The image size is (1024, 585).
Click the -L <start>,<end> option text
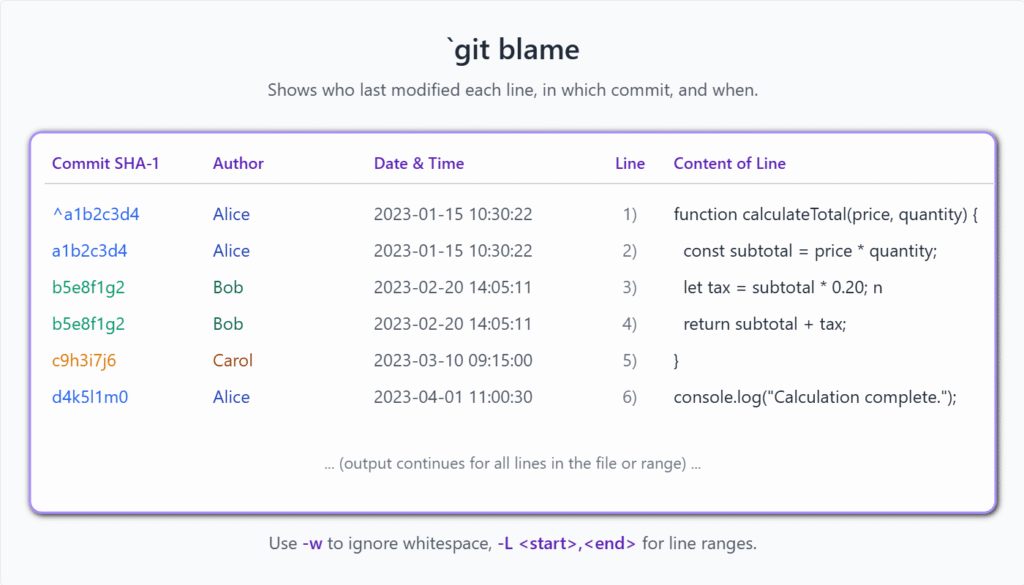566,543
